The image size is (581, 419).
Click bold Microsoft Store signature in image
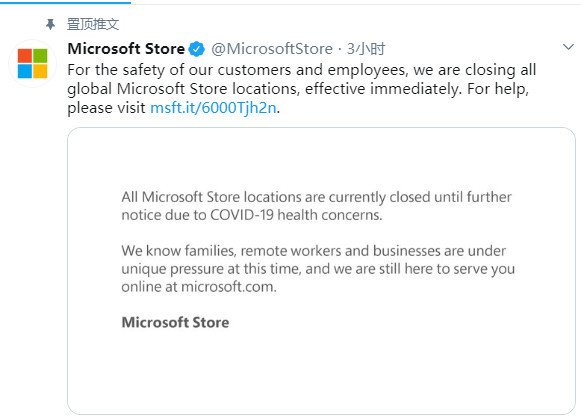point(175,322)
